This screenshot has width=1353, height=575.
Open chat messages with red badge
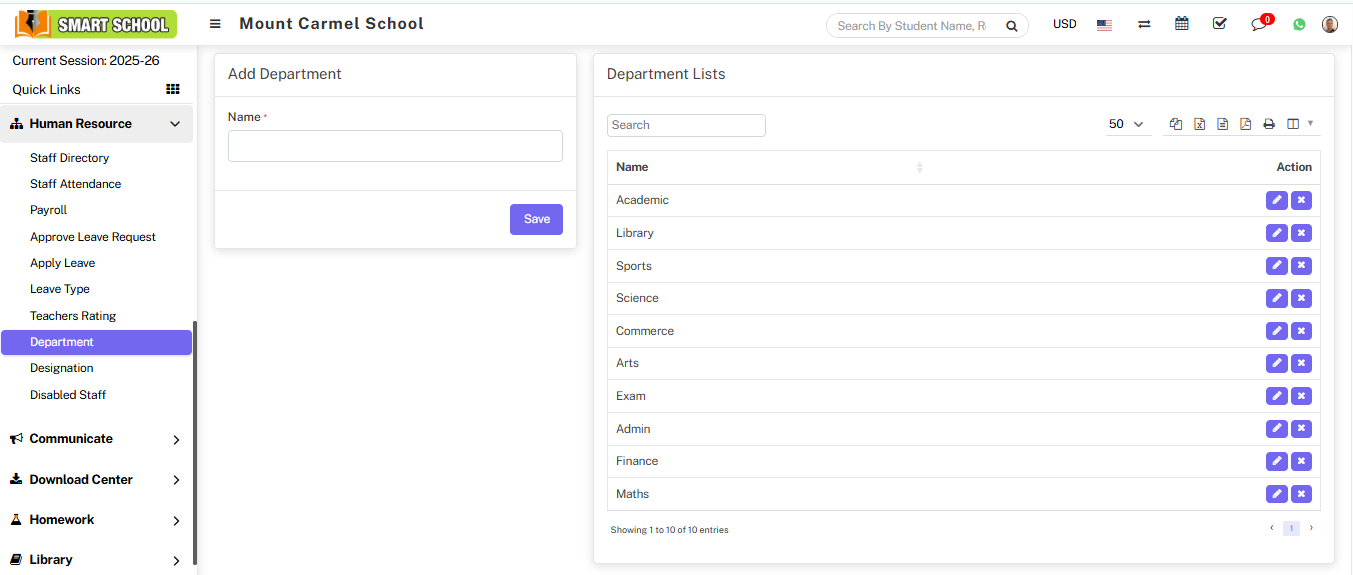1259,24
